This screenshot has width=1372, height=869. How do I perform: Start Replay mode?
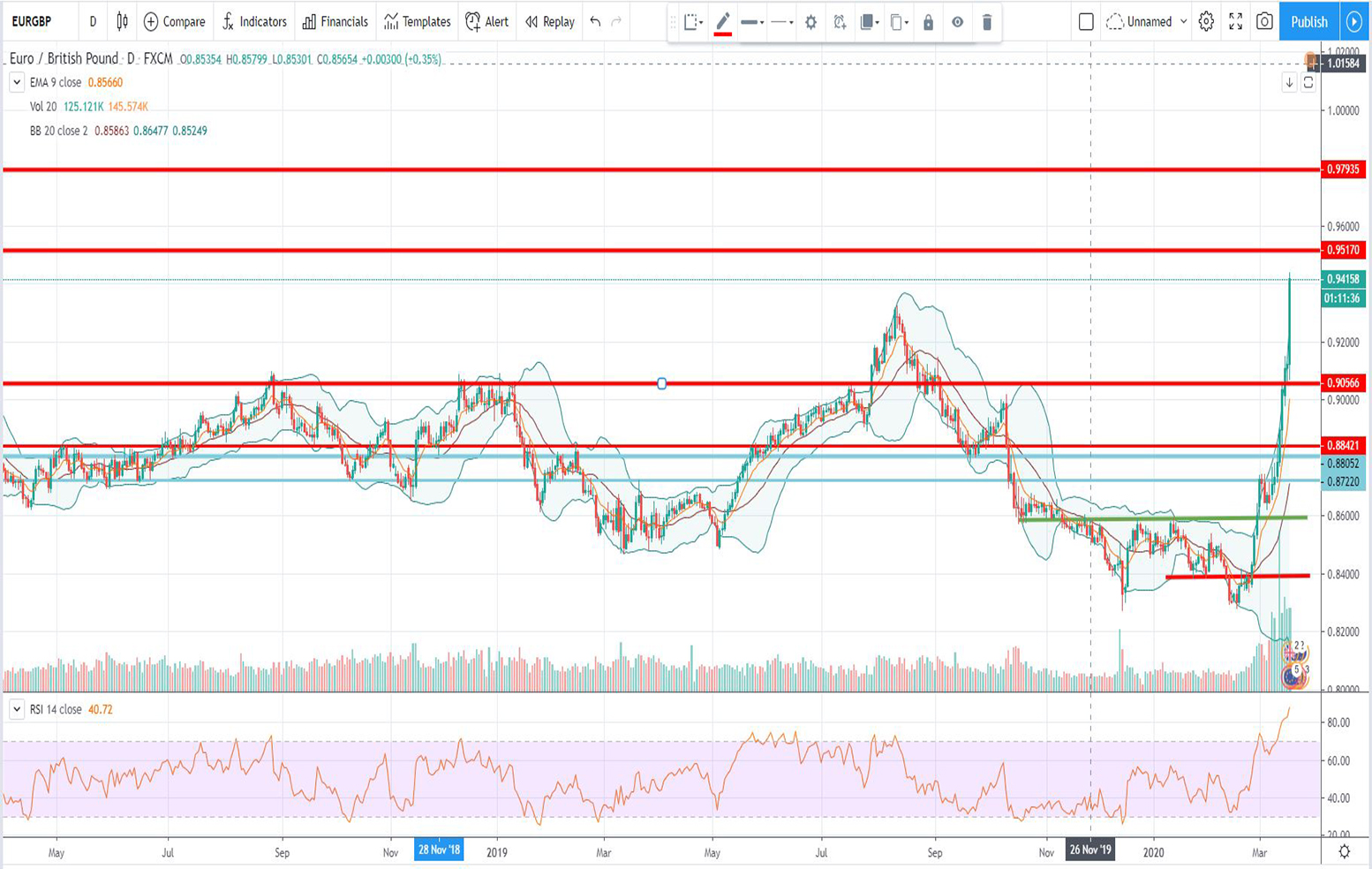(547, 22)
